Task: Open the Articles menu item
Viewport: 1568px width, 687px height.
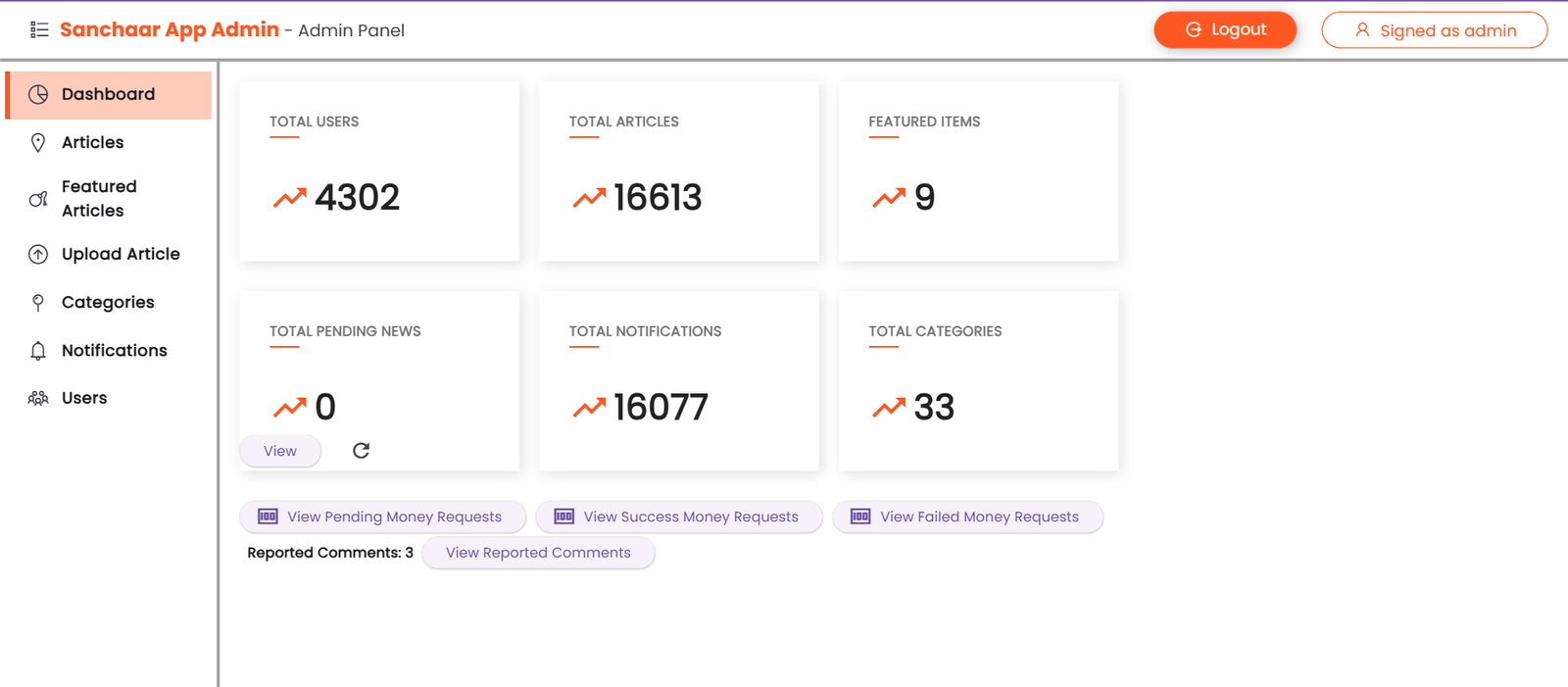Action: click(93, 143)
